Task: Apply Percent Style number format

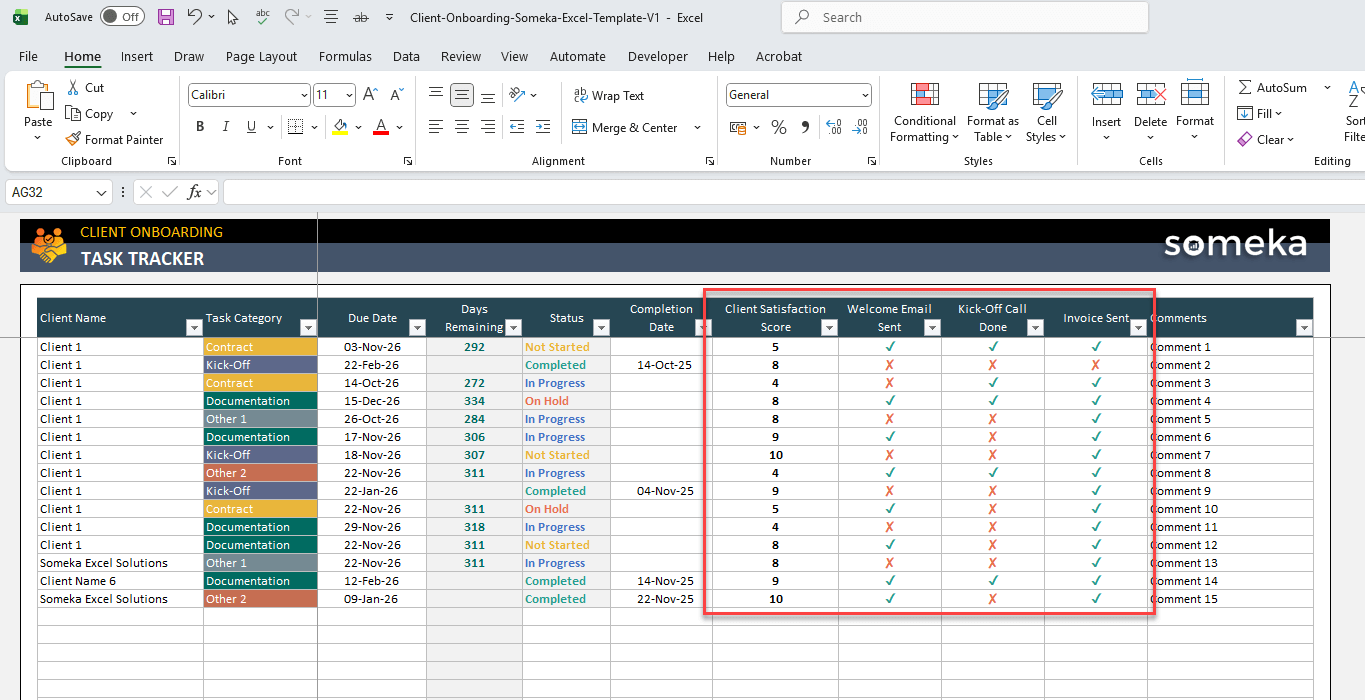Action: click(x=779, y=127)
